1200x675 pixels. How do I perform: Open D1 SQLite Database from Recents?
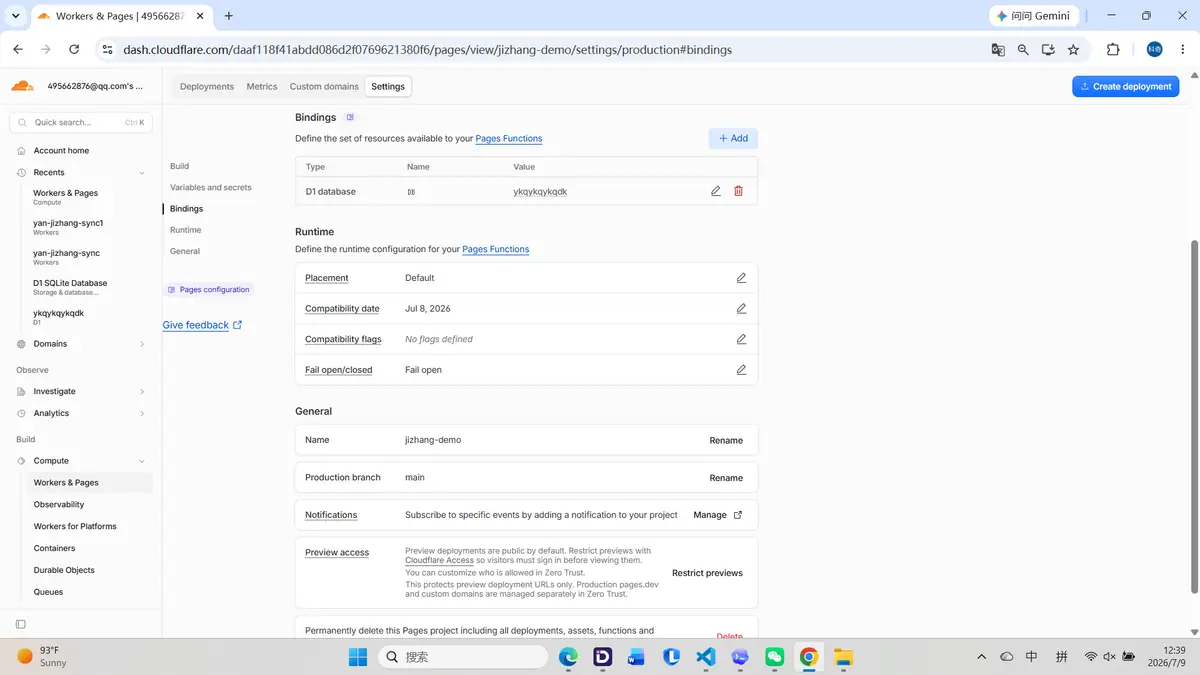[x=70, y=287]
